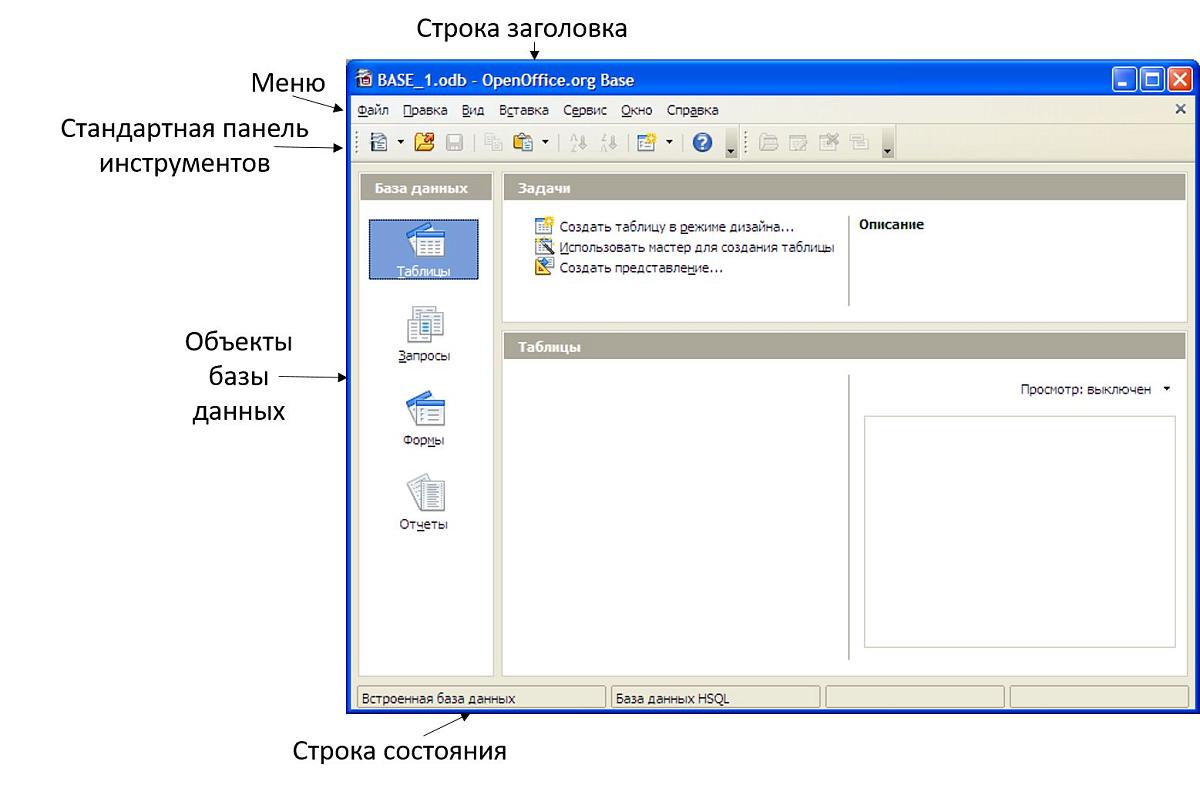This screenshot has width=1200, height=785.
Task: Open the Правка menu
Action: (x=425, y=110)
